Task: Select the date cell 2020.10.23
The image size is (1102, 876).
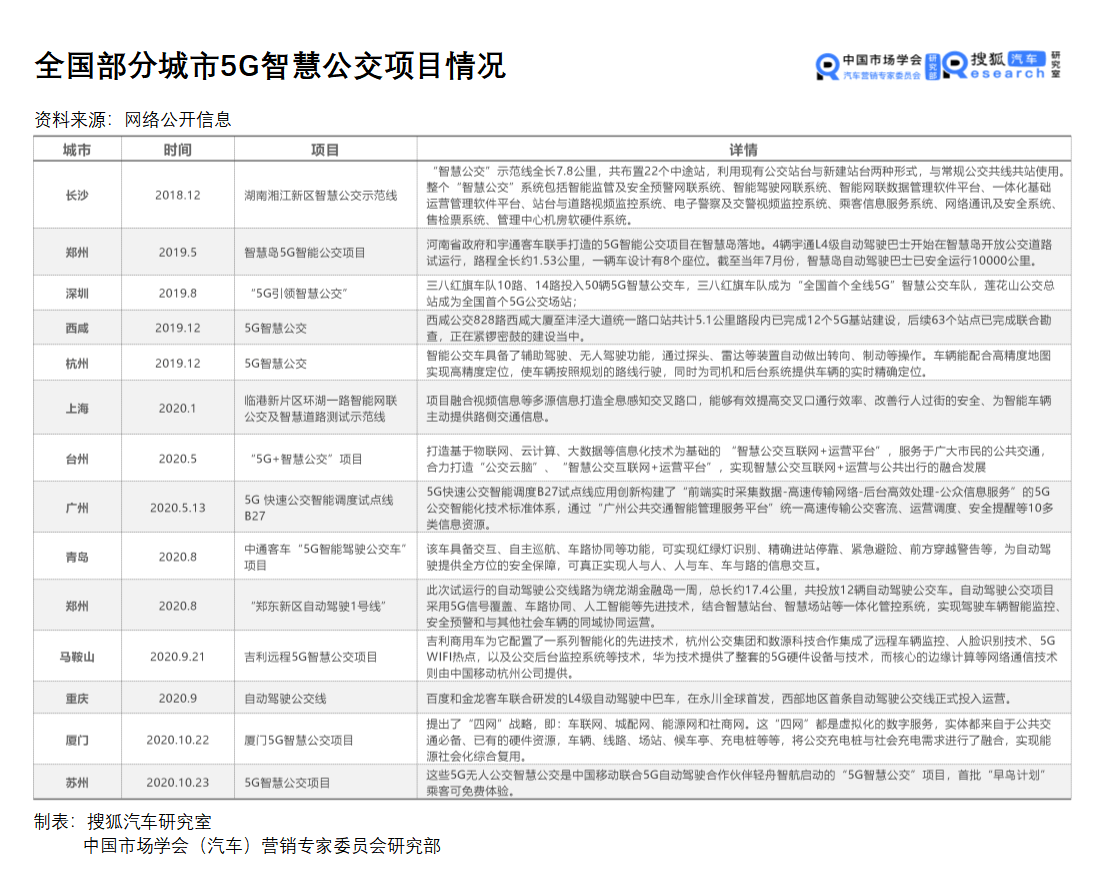Action: (x=178, y=783)
